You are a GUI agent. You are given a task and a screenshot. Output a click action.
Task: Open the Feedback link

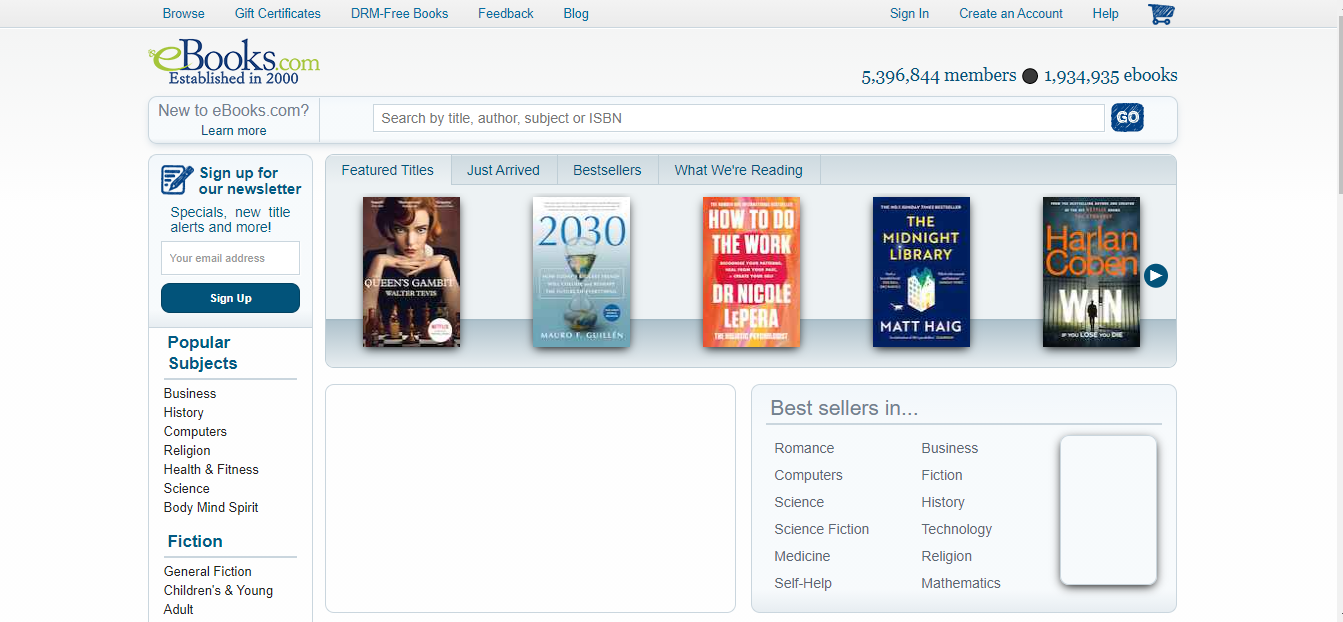(x=506, y=13)
